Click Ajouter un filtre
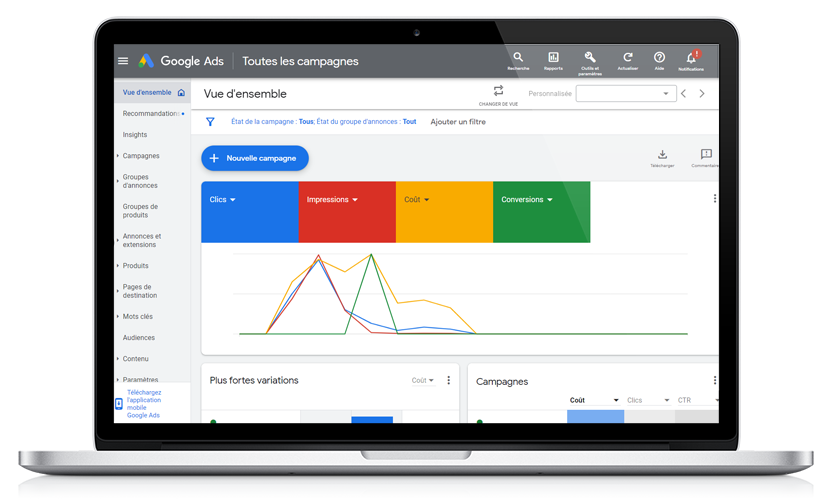 pyautogui.click(x=458, y=122)
